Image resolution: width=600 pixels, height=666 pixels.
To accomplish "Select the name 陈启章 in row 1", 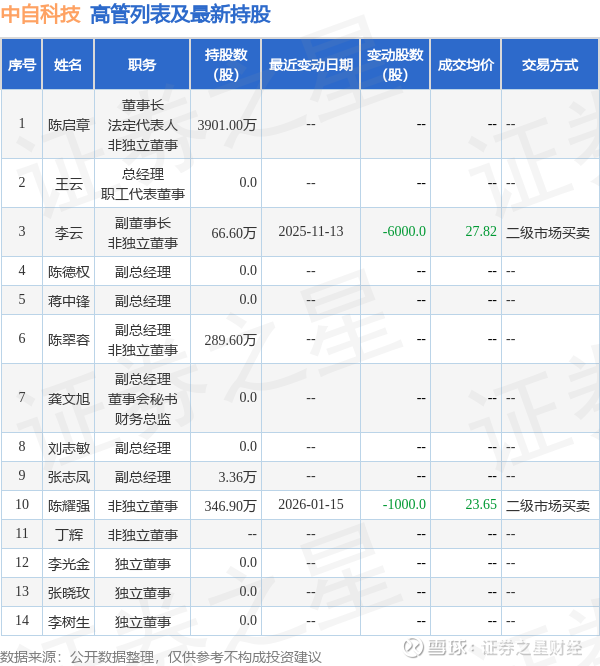I will (x=69, y=125).
